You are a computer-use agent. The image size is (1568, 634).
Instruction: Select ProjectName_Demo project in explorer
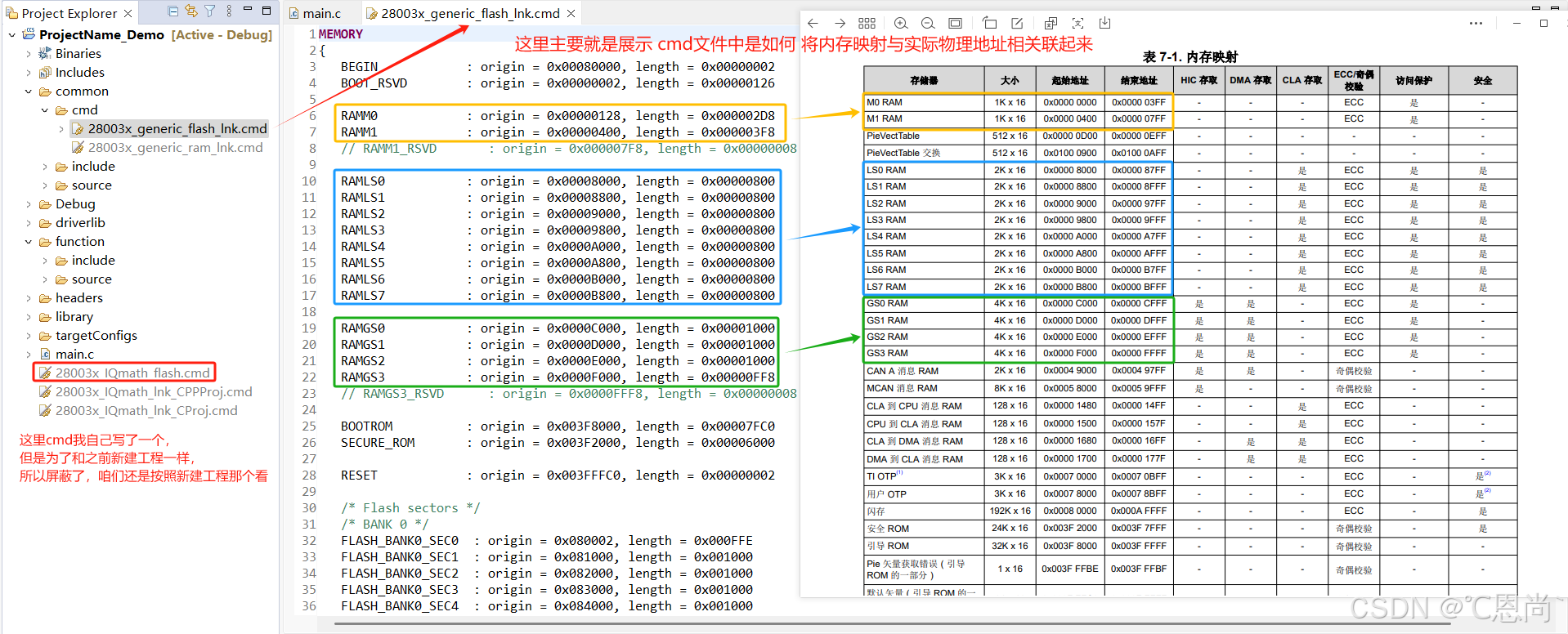101,34
